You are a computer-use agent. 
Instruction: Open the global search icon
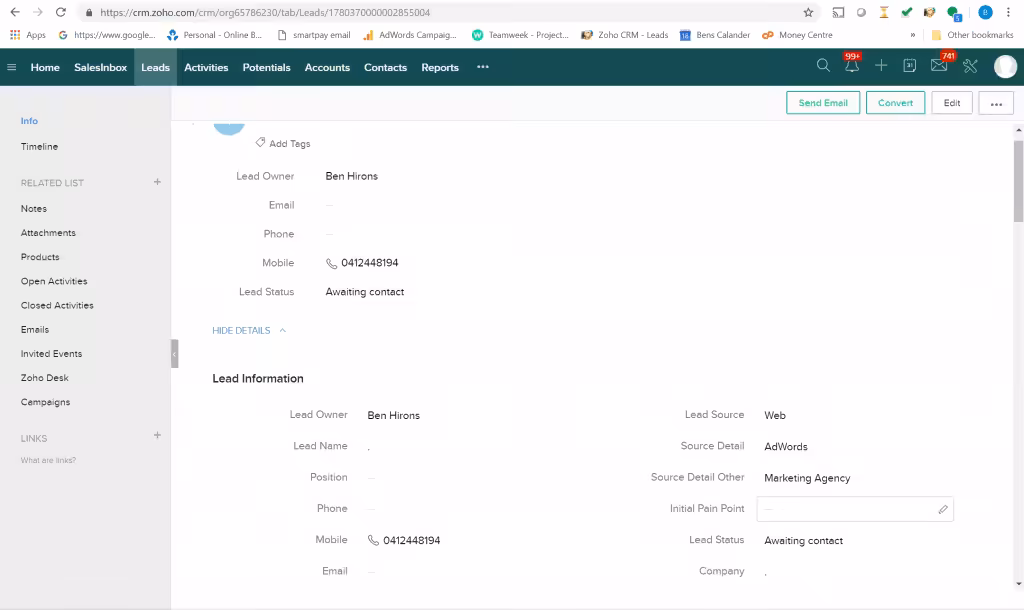(823, 66)
